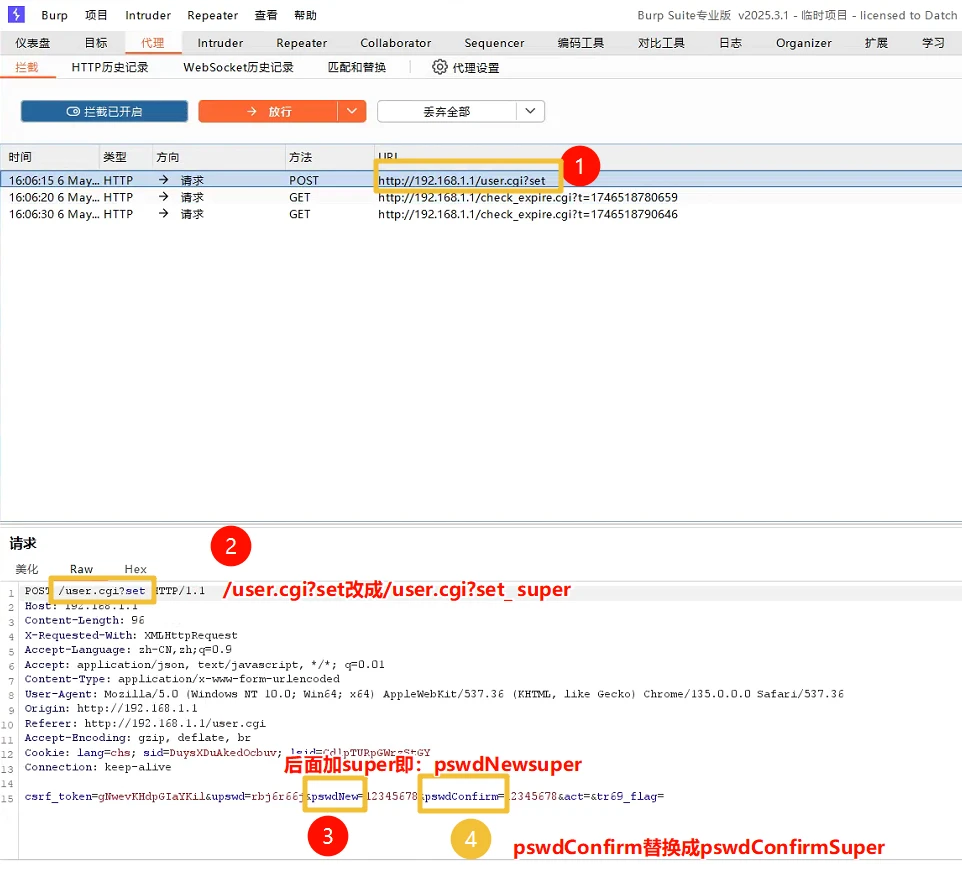Click pswdNew parameter in request body

(336, 796)
